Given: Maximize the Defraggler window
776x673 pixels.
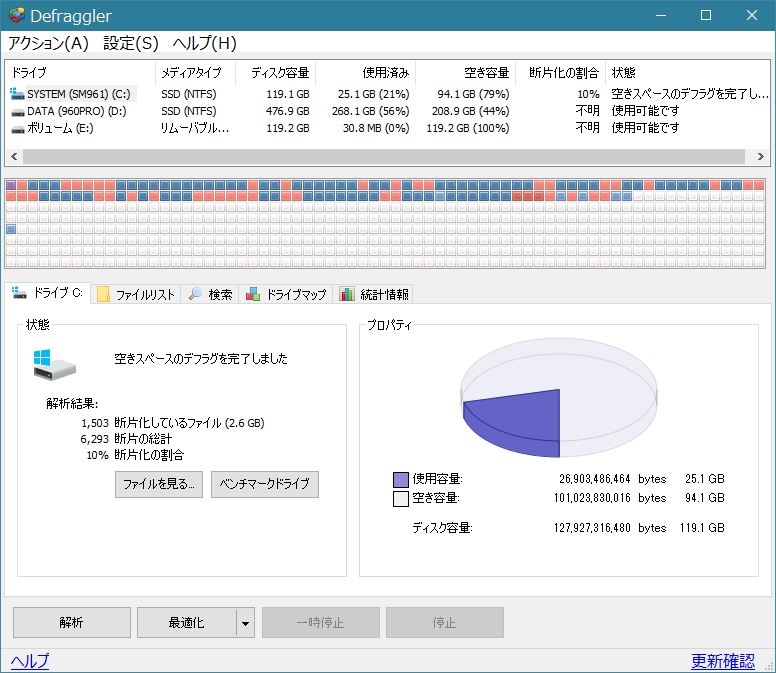Looking at the screenshot, I should [706, 15].
